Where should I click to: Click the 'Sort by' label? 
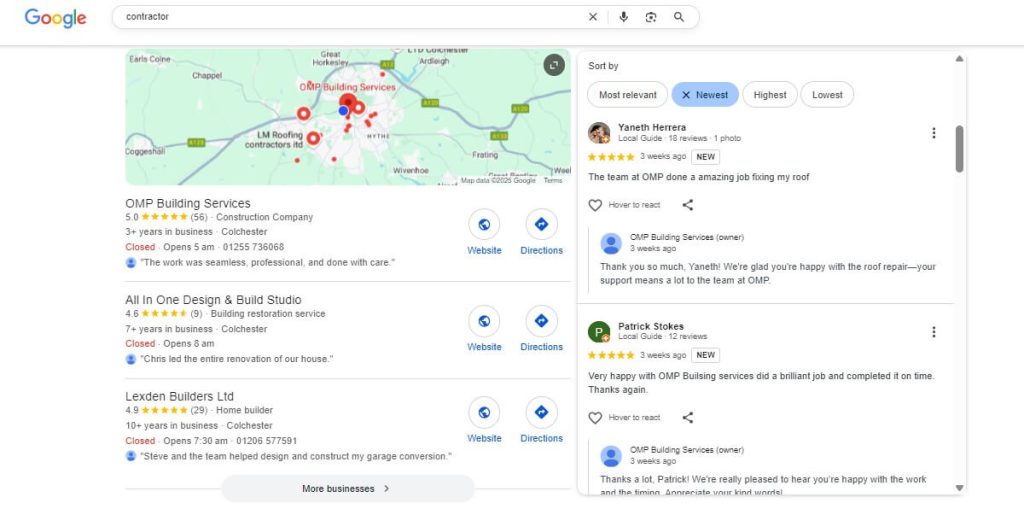[603, 66]
